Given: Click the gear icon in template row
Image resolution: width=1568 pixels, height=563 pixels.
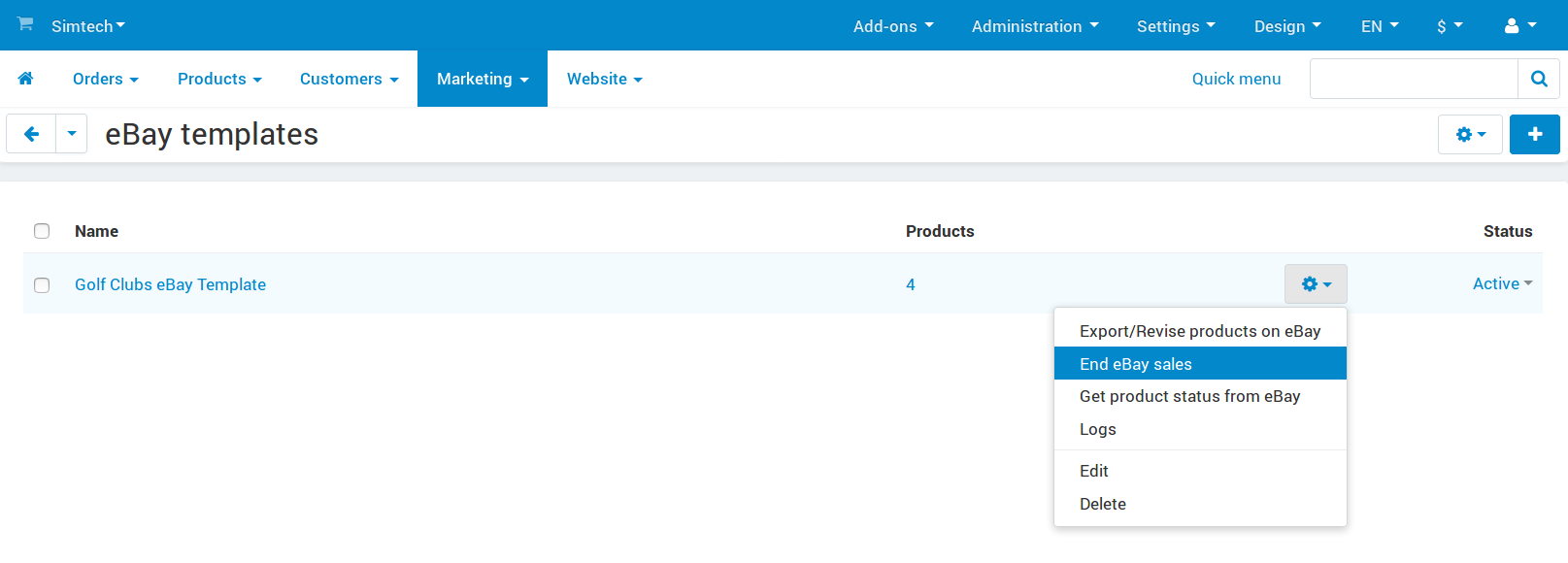Looking at the screenshot, I should (x=1316, y=284).
